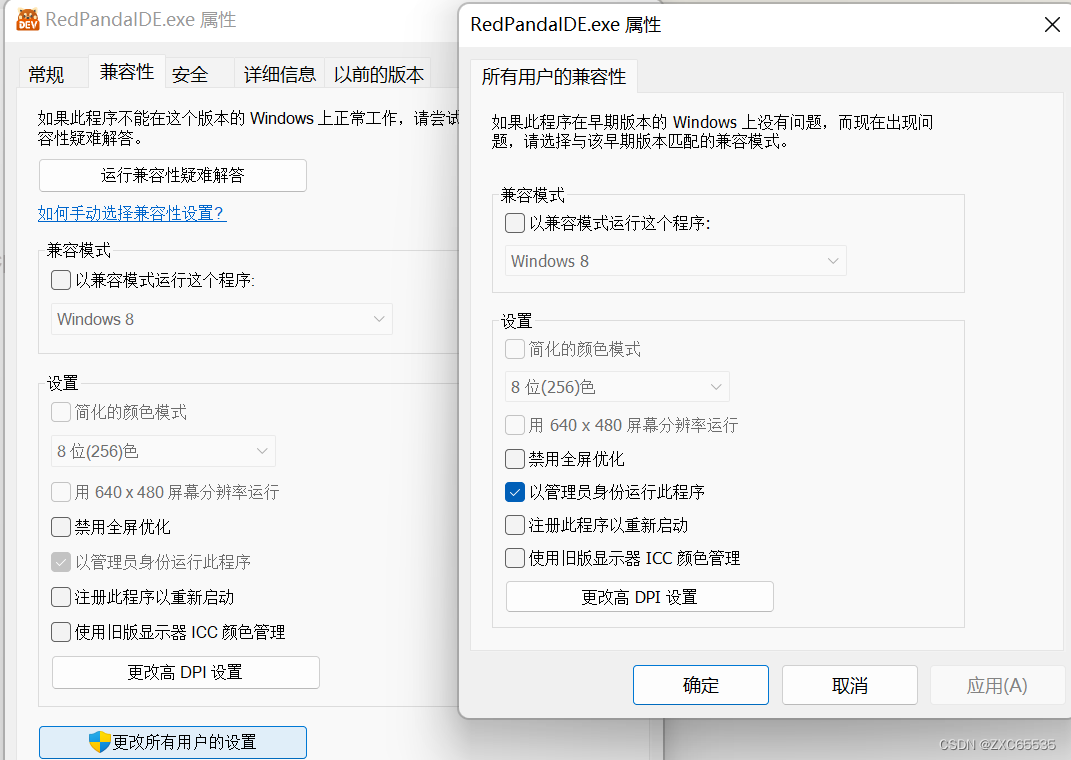Screen dimensions: 1071x760
Task: Enable 以兼容模式运行这个程序 in all-users dialog
Action: tap(514, 223)
